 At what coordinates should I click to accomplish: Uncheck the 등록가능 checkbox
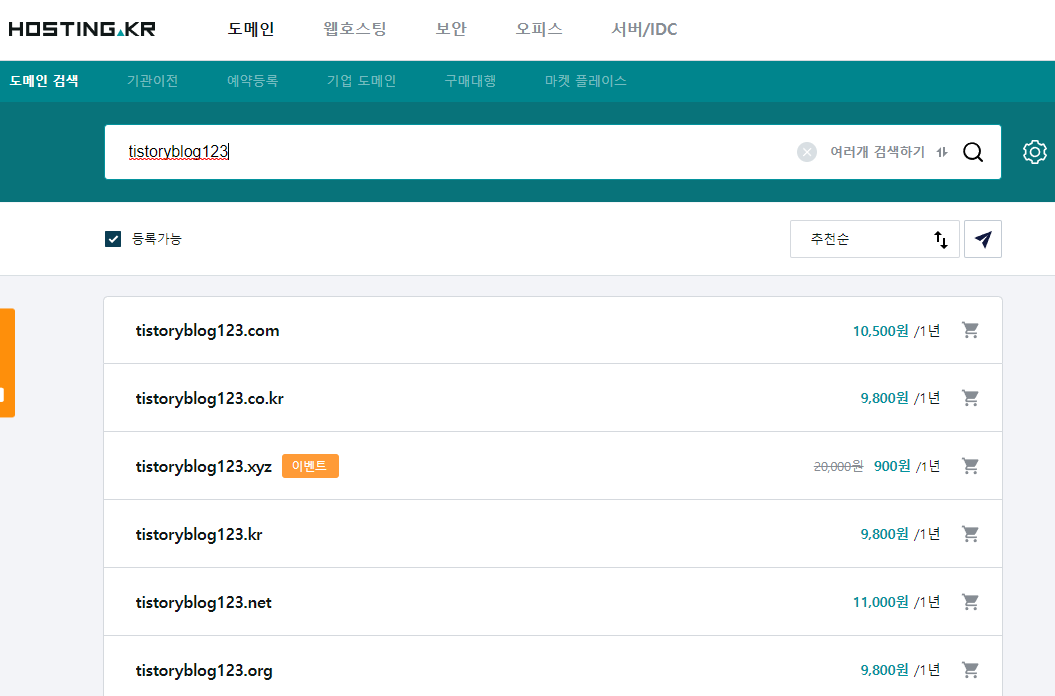click(x=113, y=239)
